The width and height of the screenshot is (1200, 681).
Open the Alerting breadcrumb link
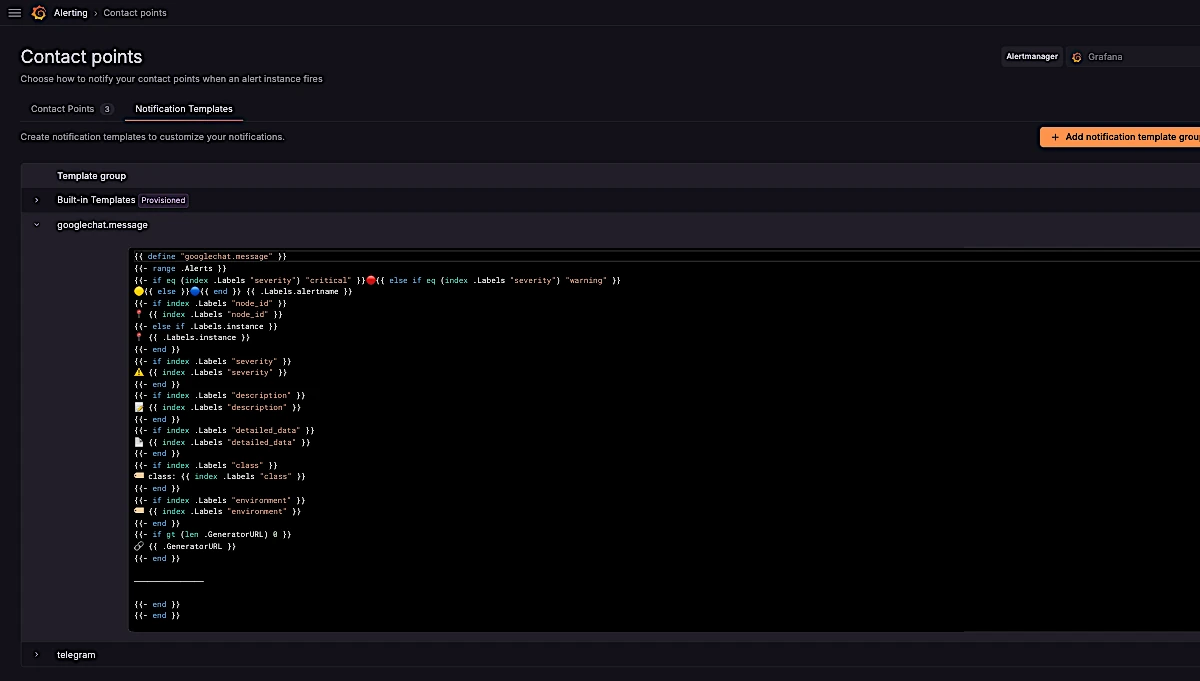point(70,13)
